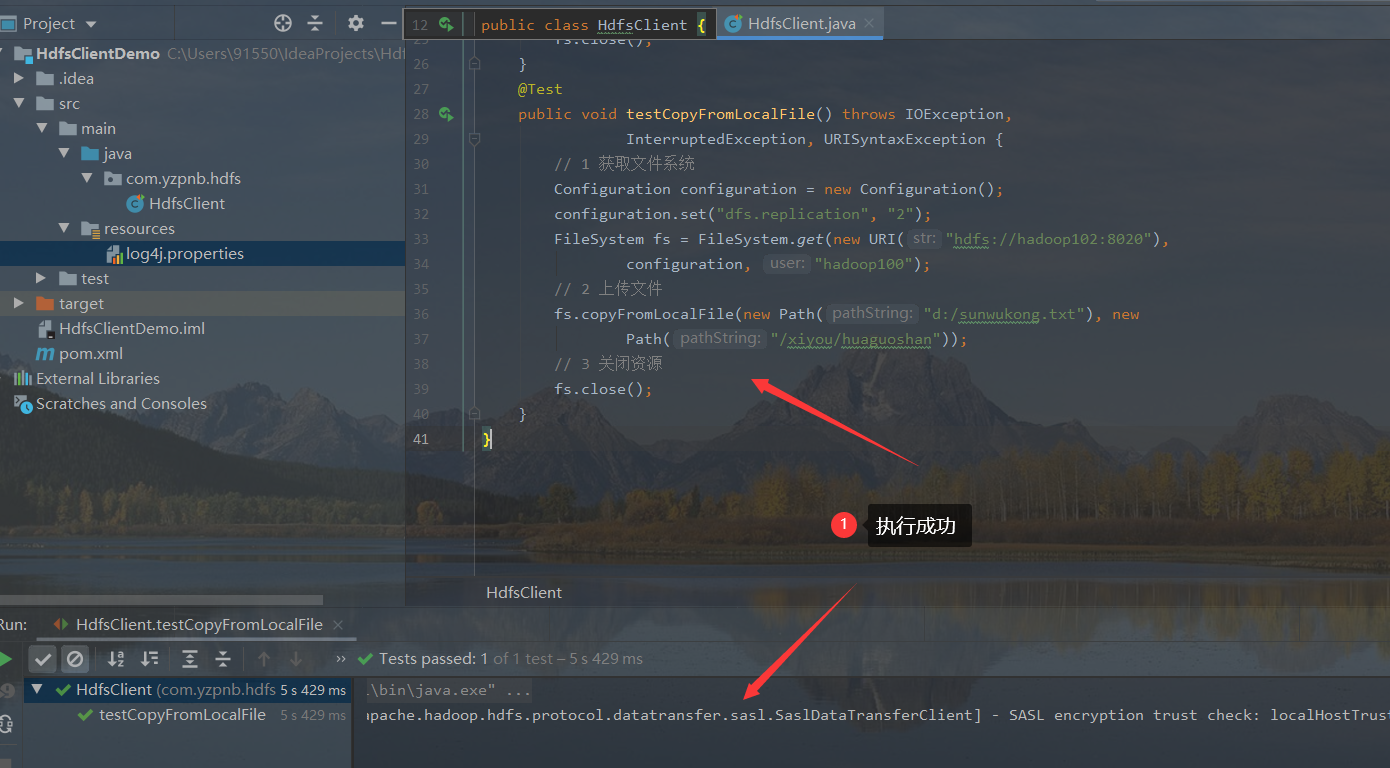This screenshot has height=768, width=1390.
Task: Click horizontal scrollbar under Project tree
Action: tap(162, 600)
